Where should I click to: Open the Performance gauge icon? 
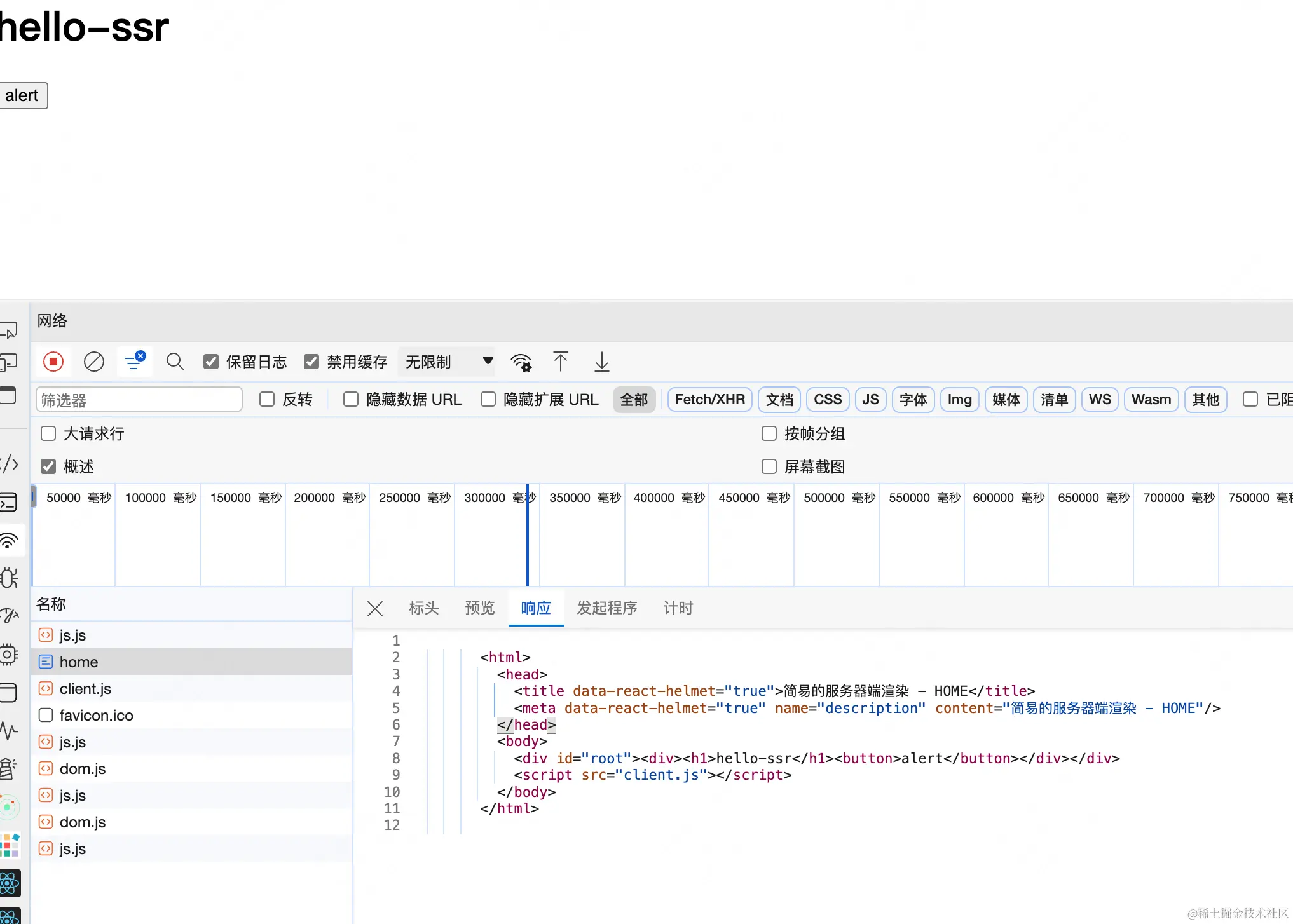point(9,616)
